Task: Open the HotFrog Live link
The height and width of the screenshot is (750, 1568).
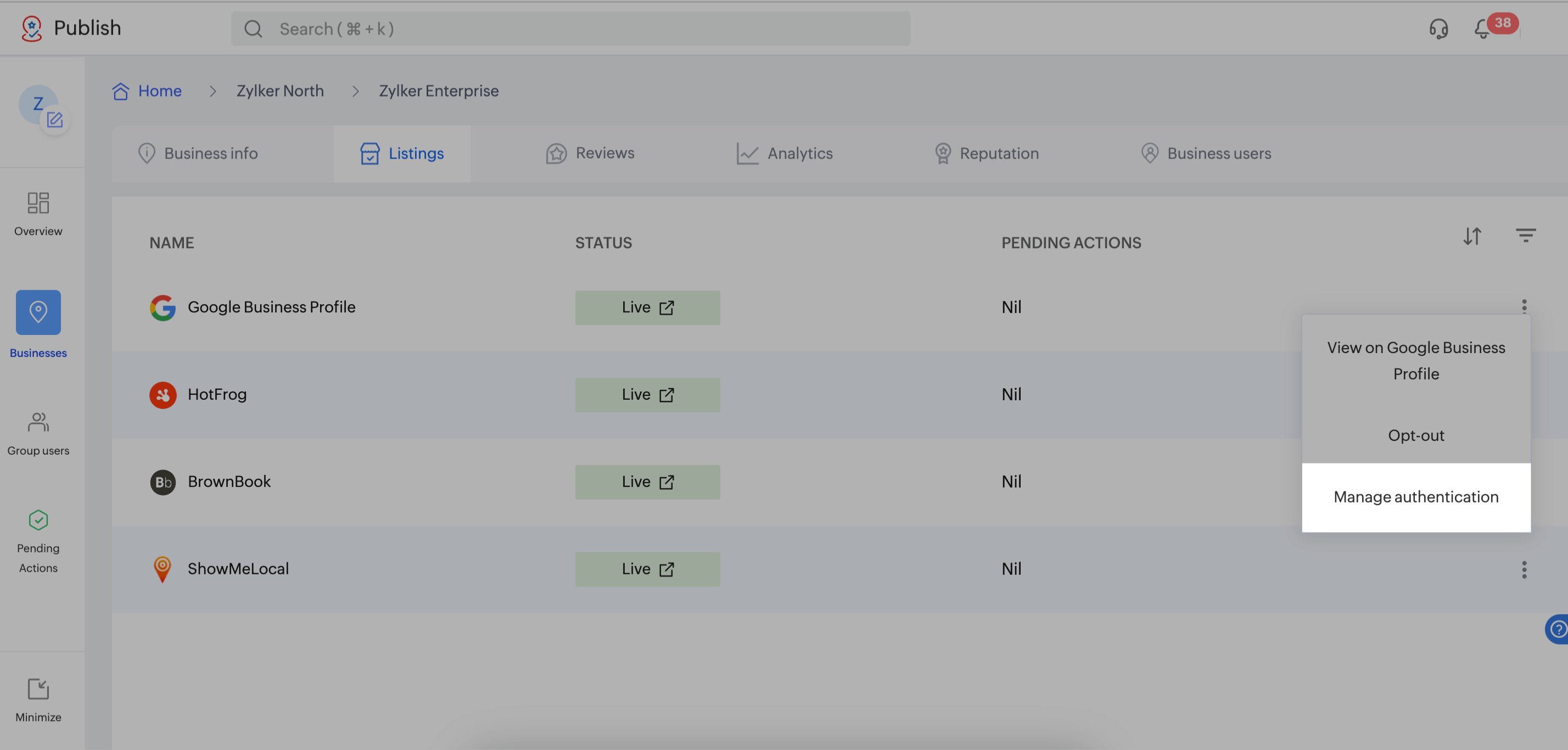Action: (647, 394)
